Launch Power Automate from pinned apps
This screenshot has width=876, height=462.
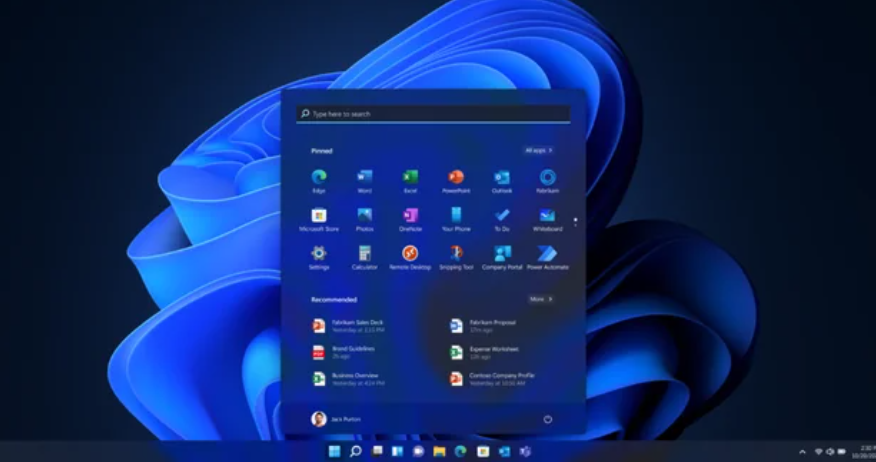click(548, 258)
